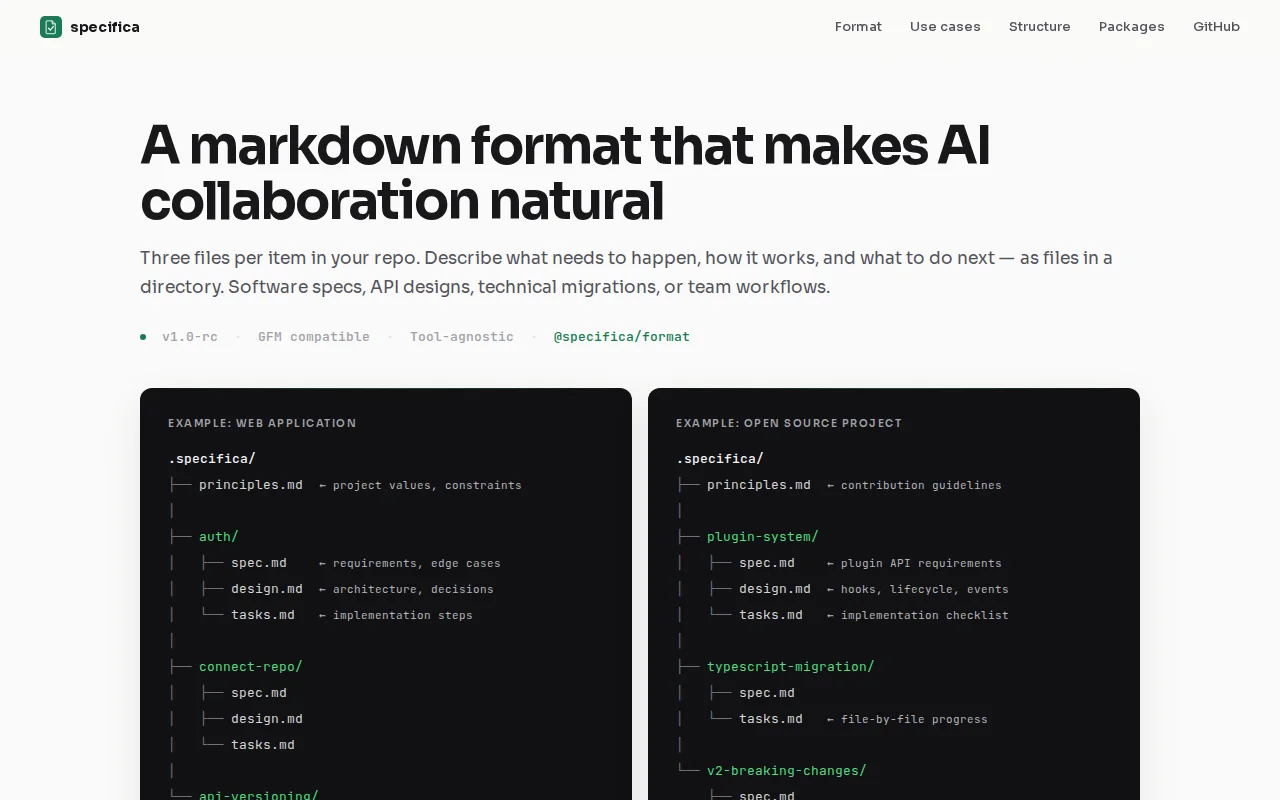Select principles.md with project values comment
The width and height of the screenshot is (1280, 800).
click(251, 485)
